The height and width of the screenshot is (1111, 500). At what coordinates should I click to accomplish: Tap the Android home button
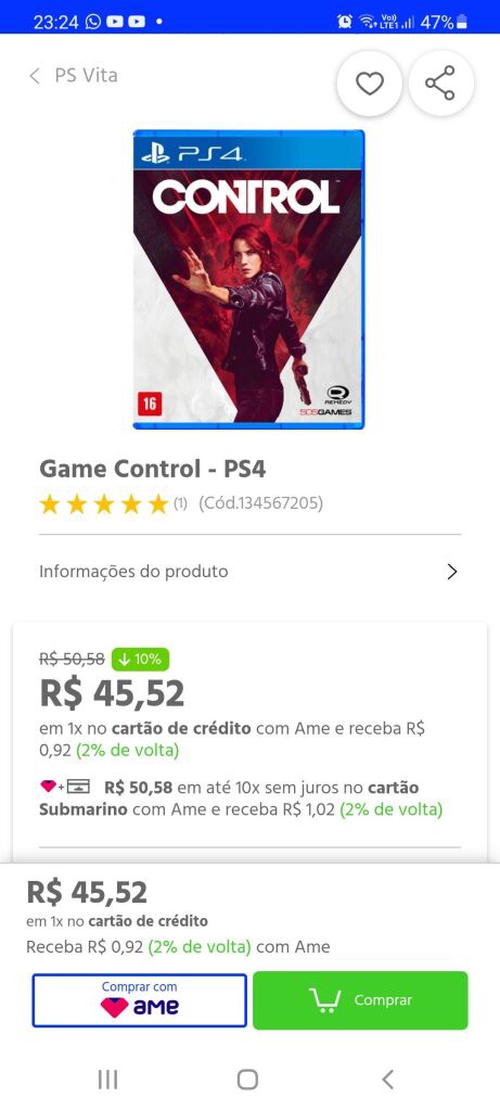click(x=247, y=1079)
